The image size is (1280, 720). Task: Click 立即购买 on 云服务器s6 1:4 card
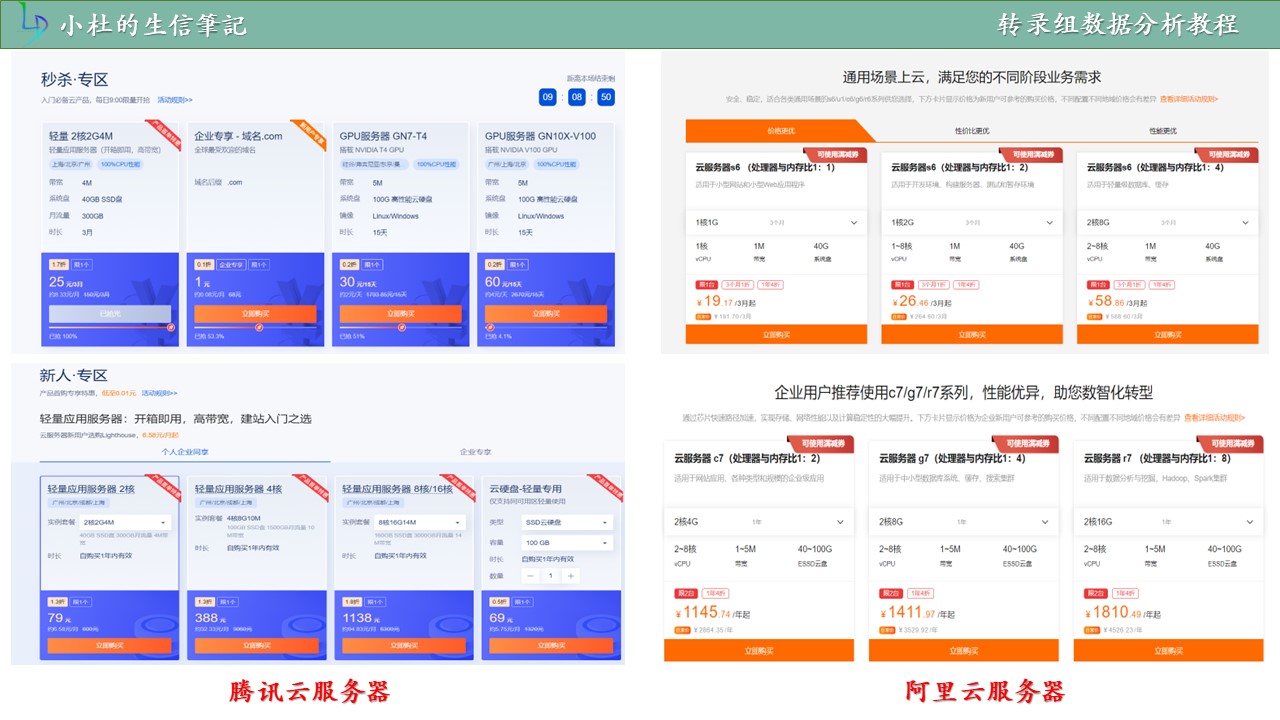(x=1167, y=334)
